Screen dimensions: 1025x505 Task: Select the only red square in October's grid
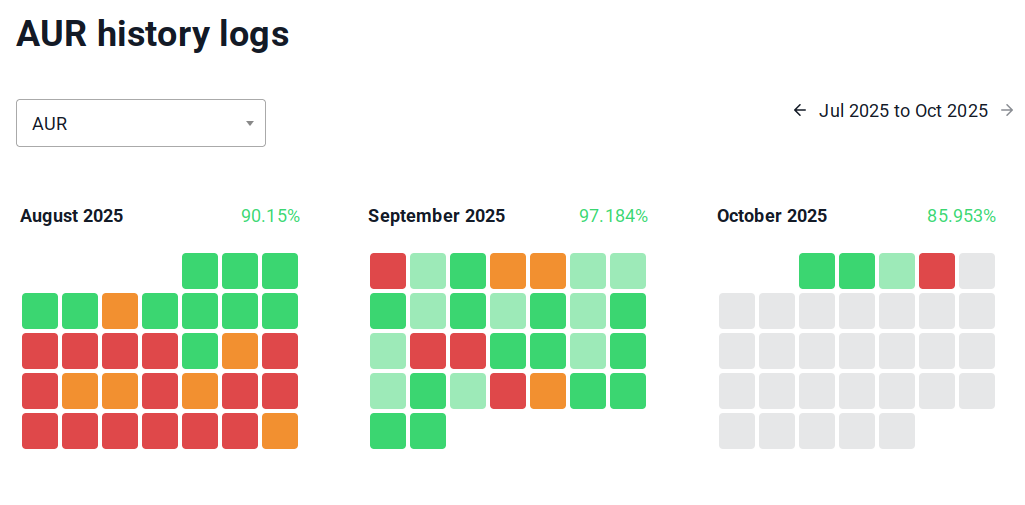[937, 271]
